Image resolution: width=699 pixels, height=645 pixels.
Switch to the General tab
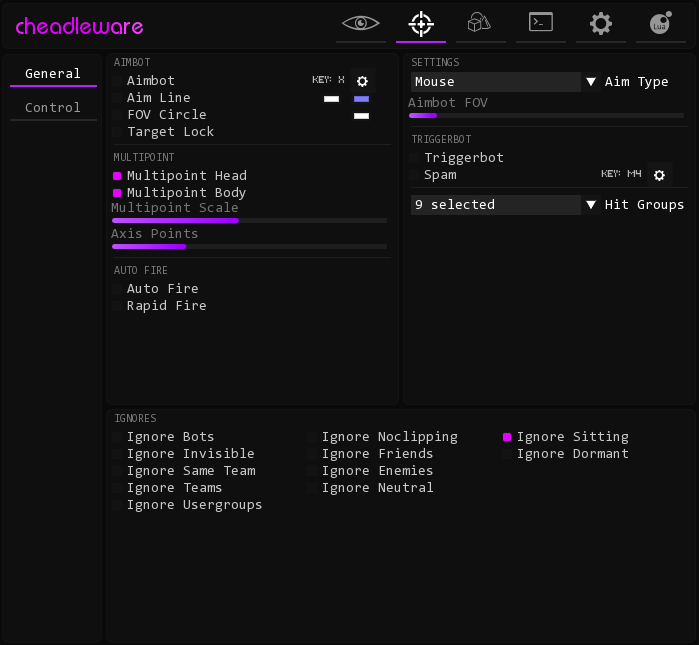click(53, 74)
